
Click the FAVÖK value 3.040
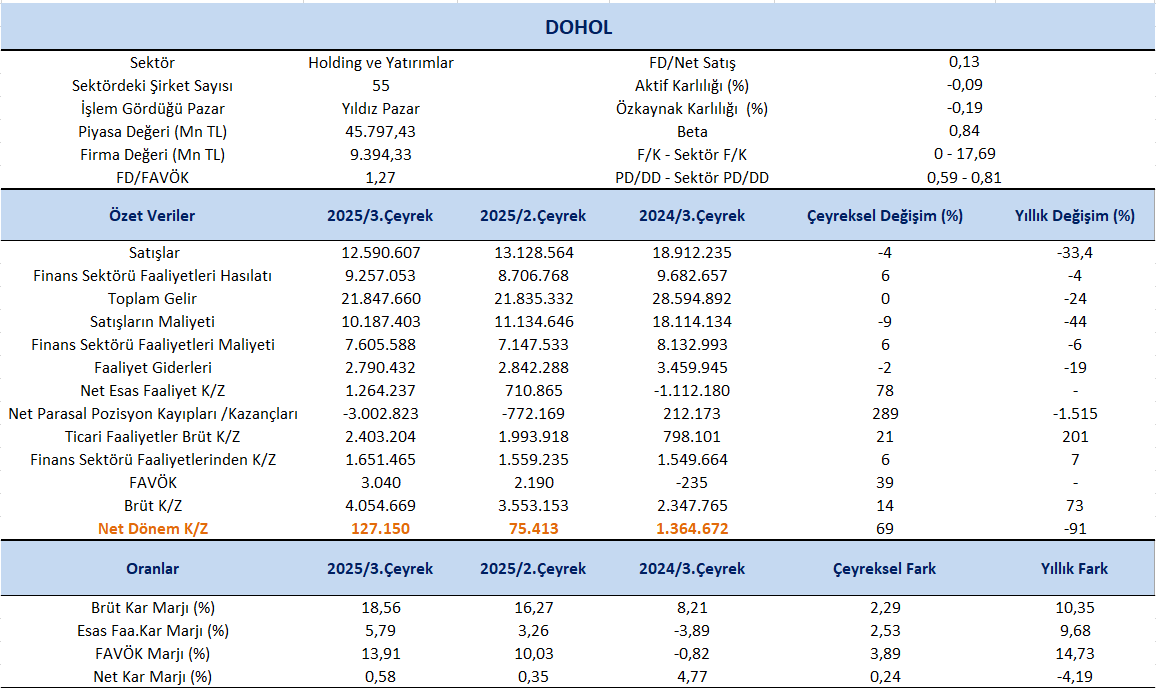point(380,483)
